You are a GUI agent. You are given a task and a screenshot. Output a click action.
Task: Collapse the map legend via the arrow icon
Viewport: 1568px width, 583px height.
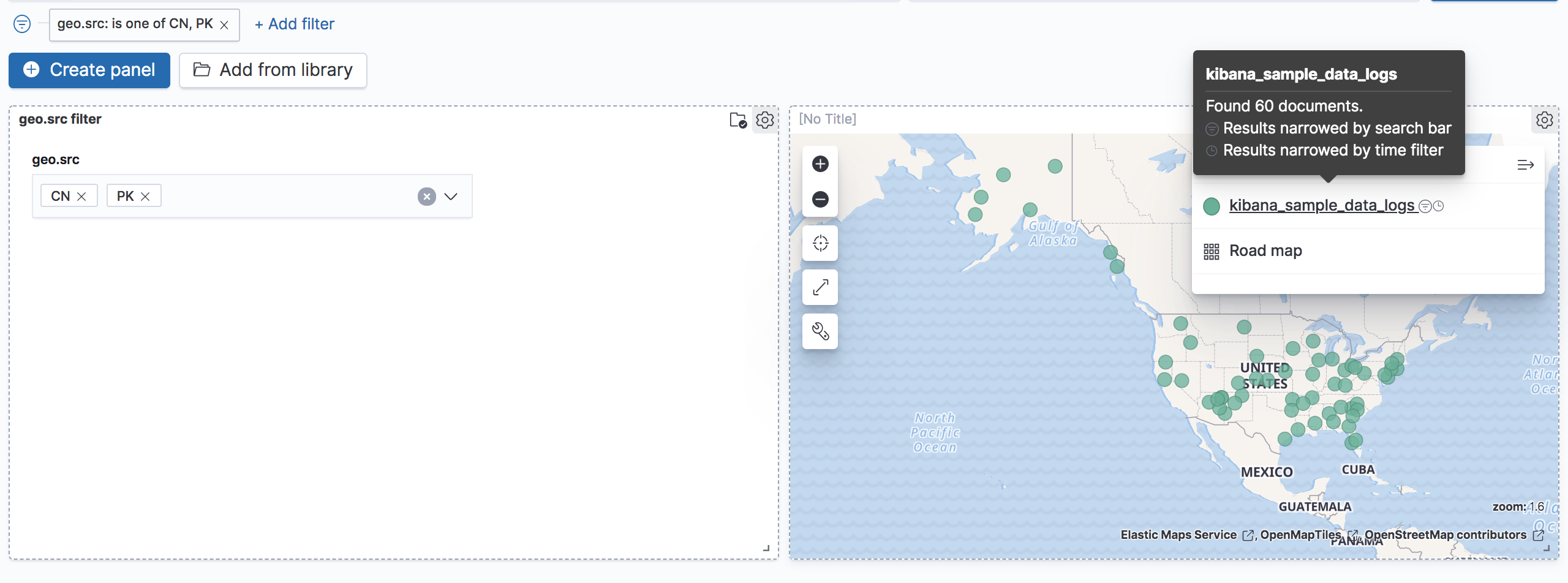1526,164
